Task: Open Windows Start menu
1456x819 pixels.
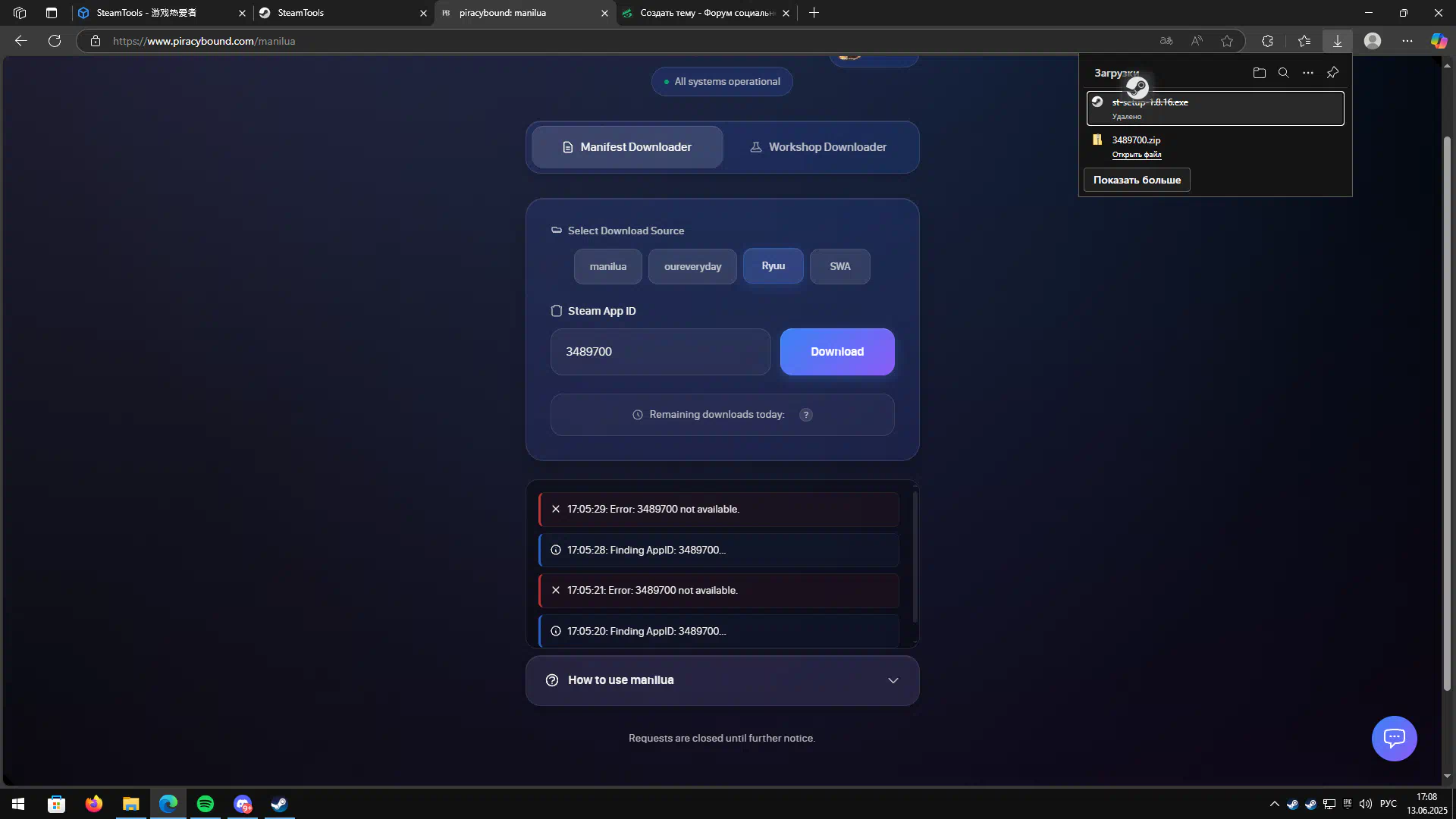Action: (x=18, y=804)
